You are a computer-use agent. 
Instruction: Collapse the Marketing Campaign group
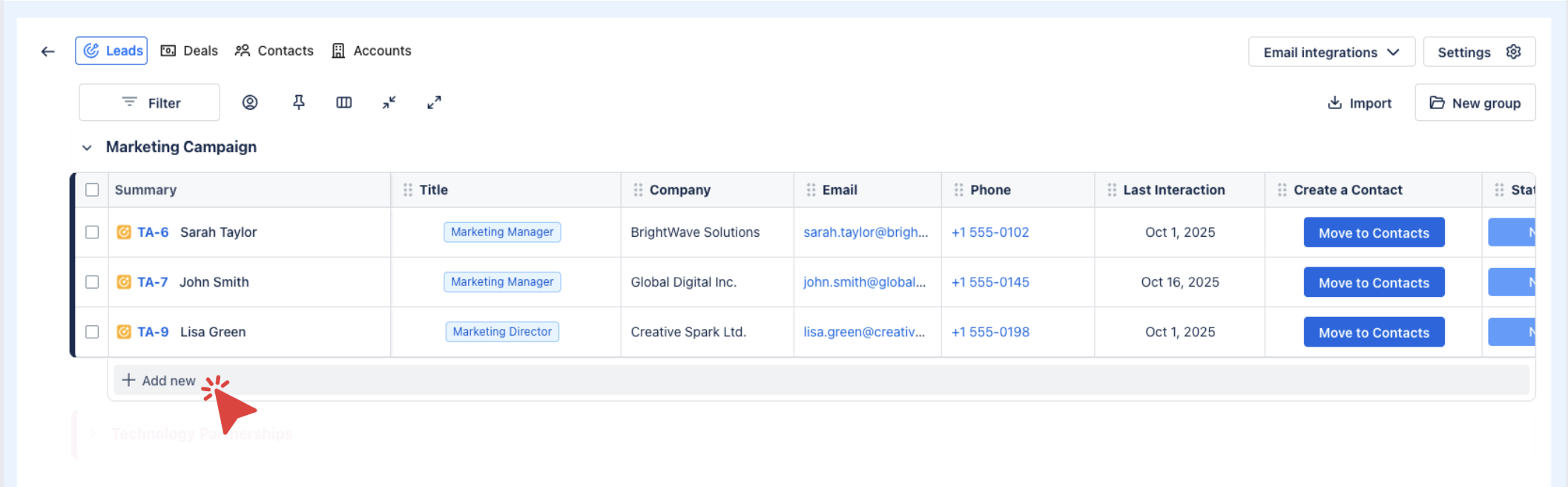(x=87, y=148)
